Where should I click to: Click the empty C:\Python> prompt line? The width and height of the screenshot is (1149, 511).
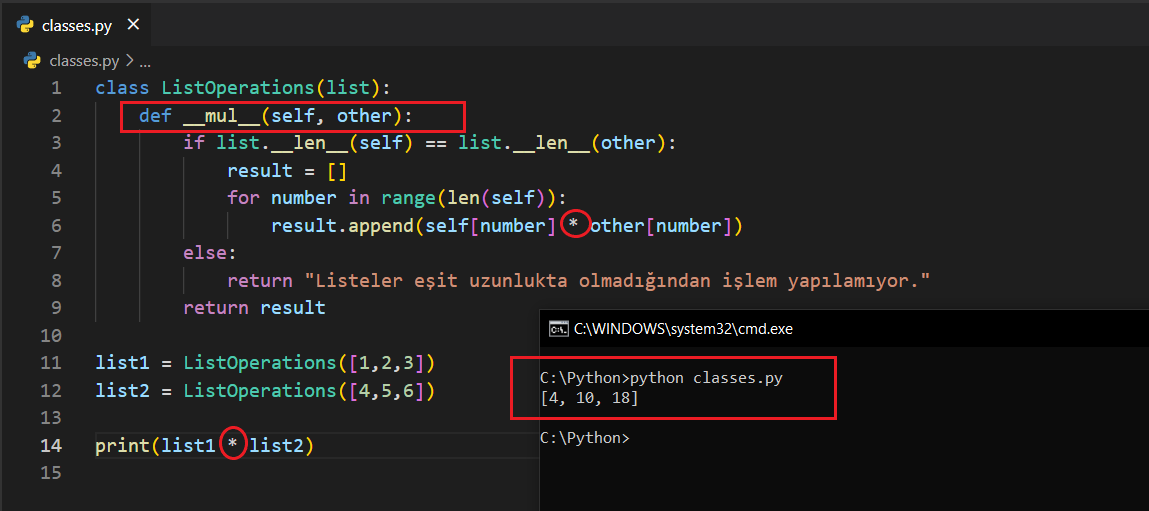click(x=585, y=438)
